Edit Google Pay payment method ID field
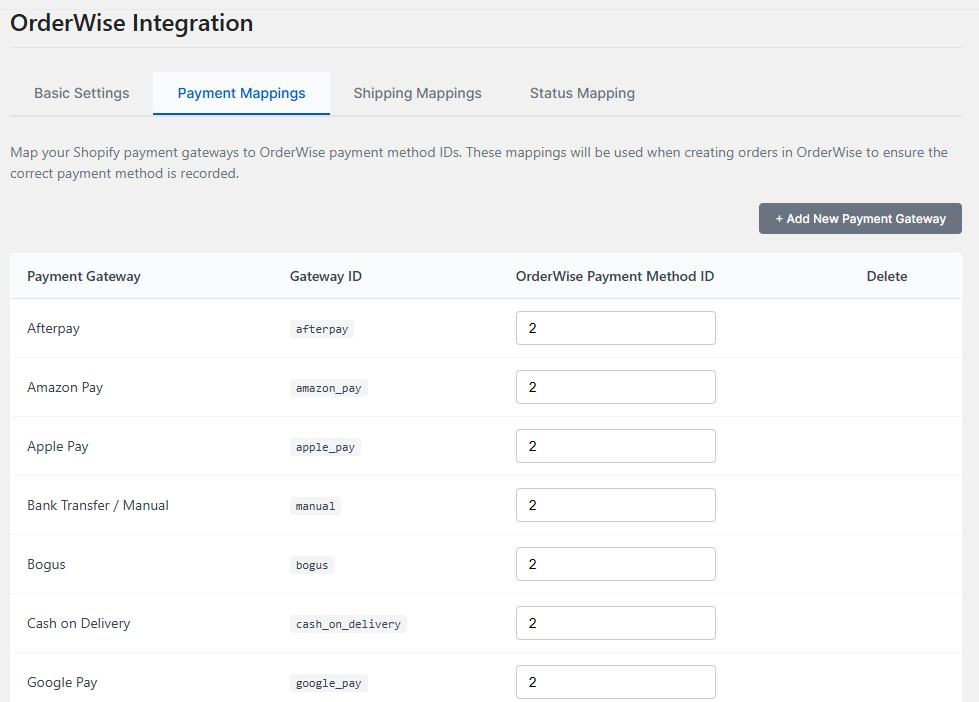Viewport: 979px width, 702px height. [x=616, y=682]
